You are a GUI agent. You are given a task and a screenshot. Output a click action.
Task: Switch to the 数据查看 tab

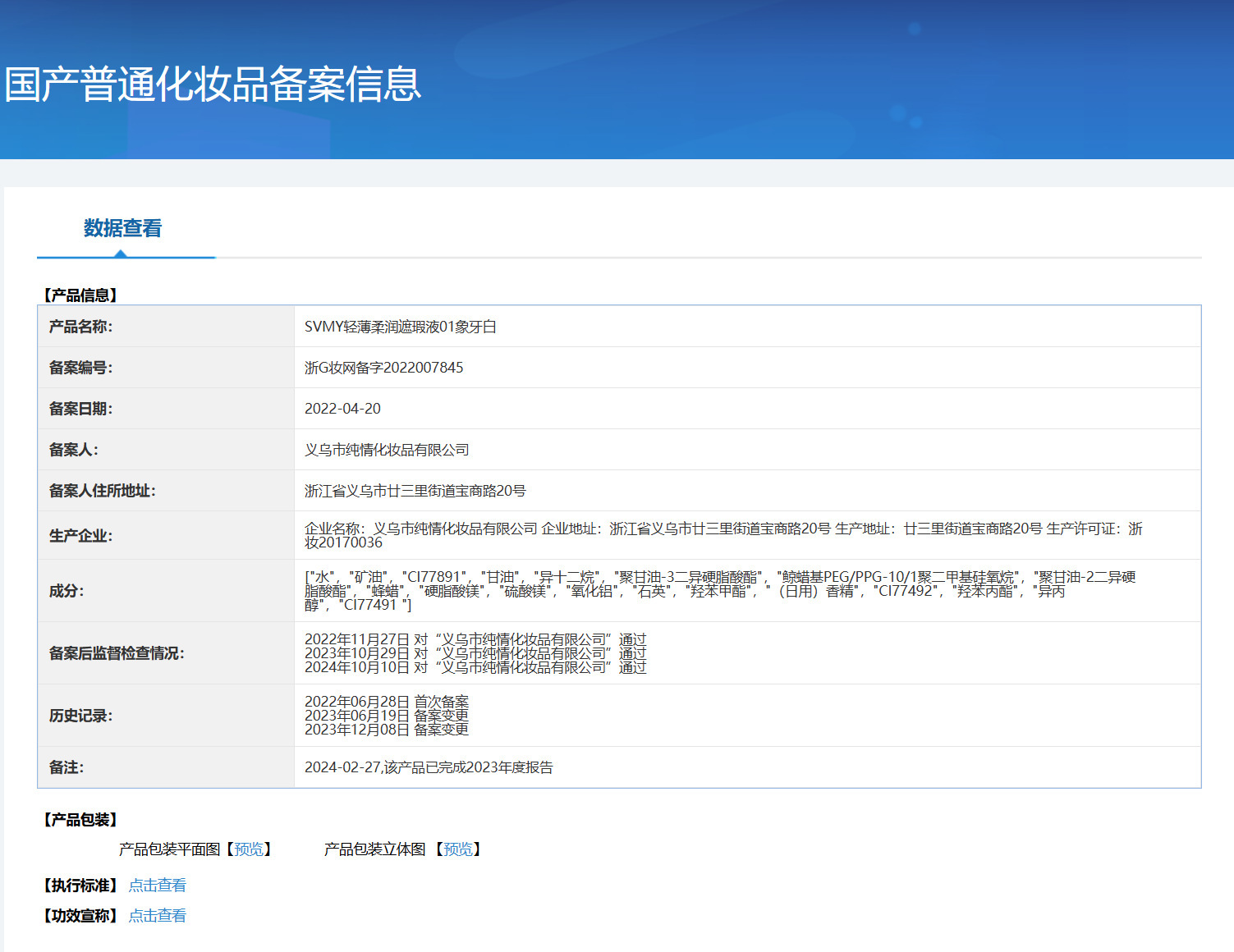[x=123, y=228]
